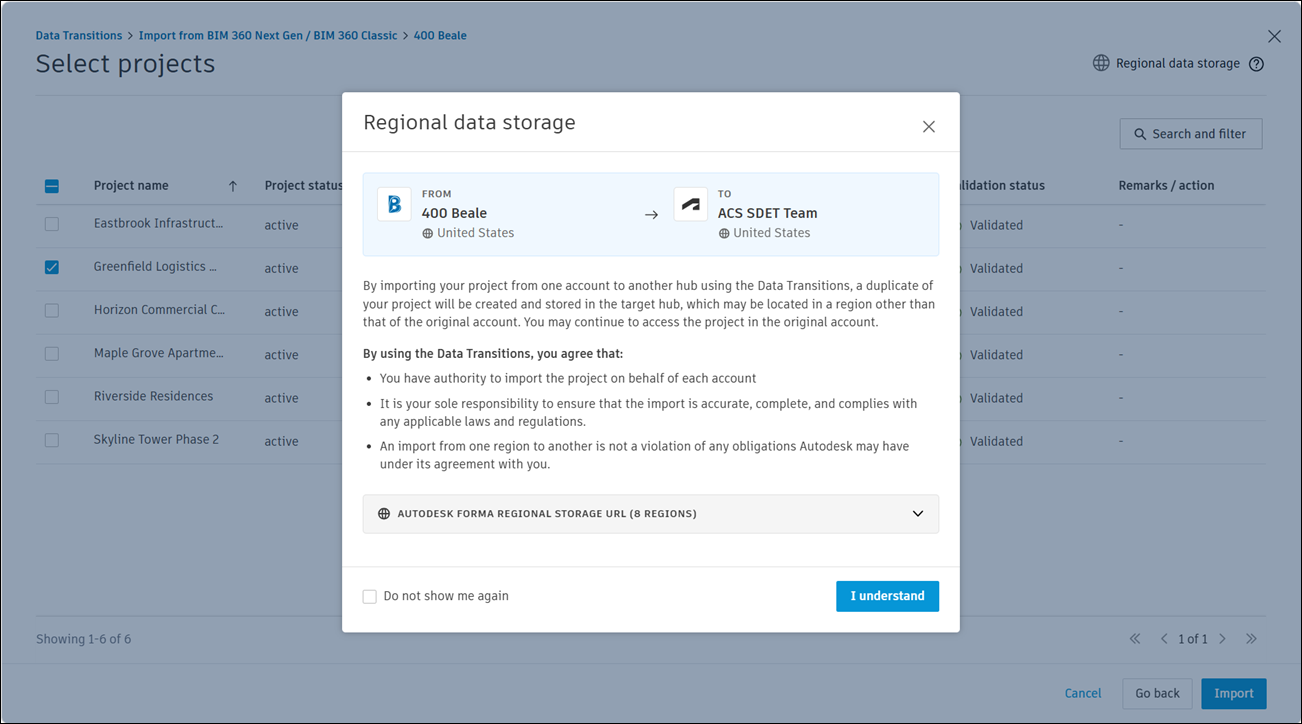Click the Riverside Residences project name

(153, 396)
